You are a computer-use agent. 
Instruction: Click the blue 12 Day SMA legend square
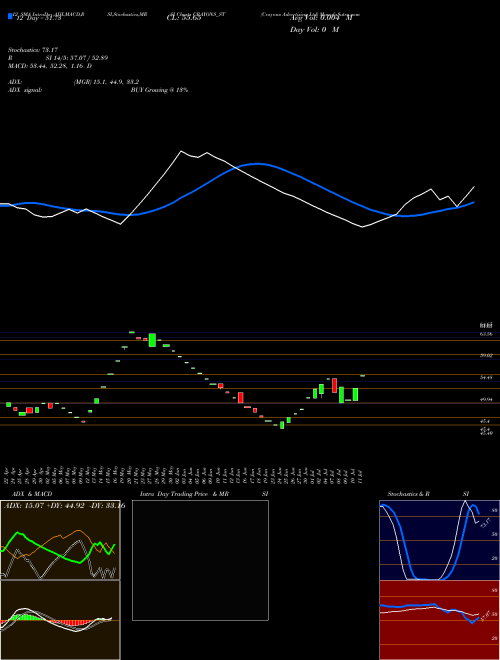[x=10, y=16]
